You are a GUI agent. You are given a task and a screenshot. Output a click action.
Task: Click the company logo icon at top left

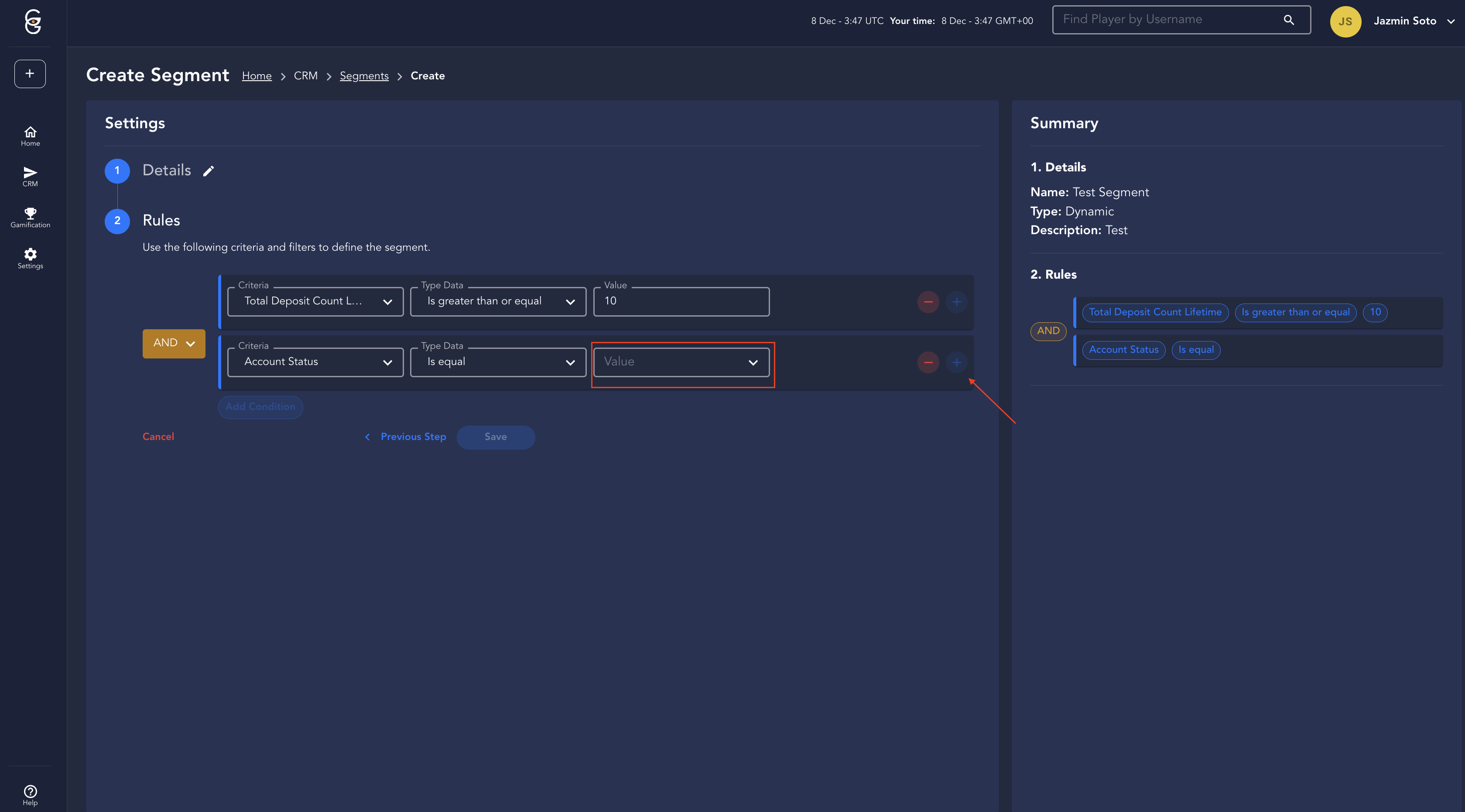[x=33, y=22]
